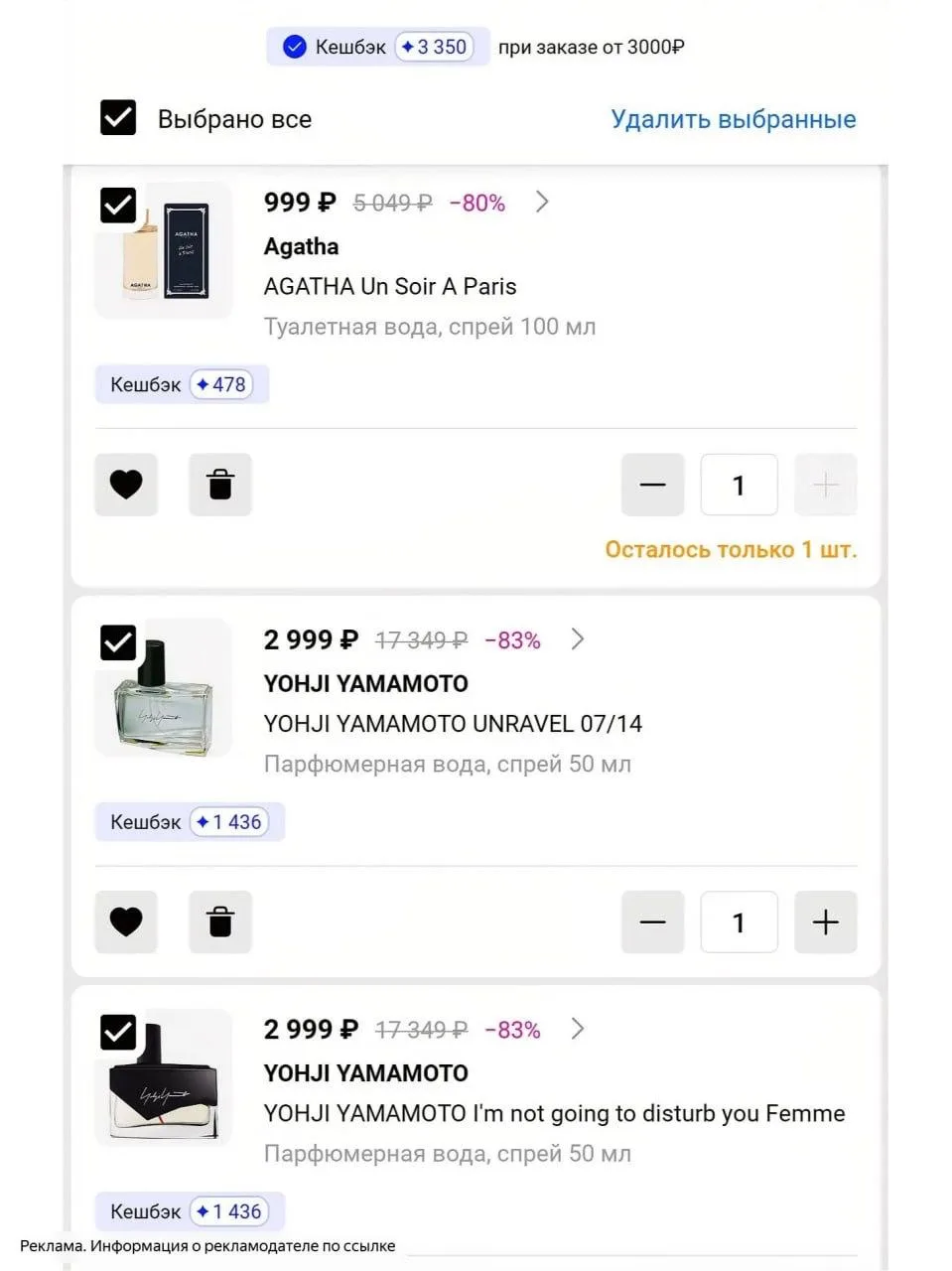Deselect the YOHJI YAMAMOTO UNRAVEL checkbox
952x1271 pixels.
(x=118, y=642)
